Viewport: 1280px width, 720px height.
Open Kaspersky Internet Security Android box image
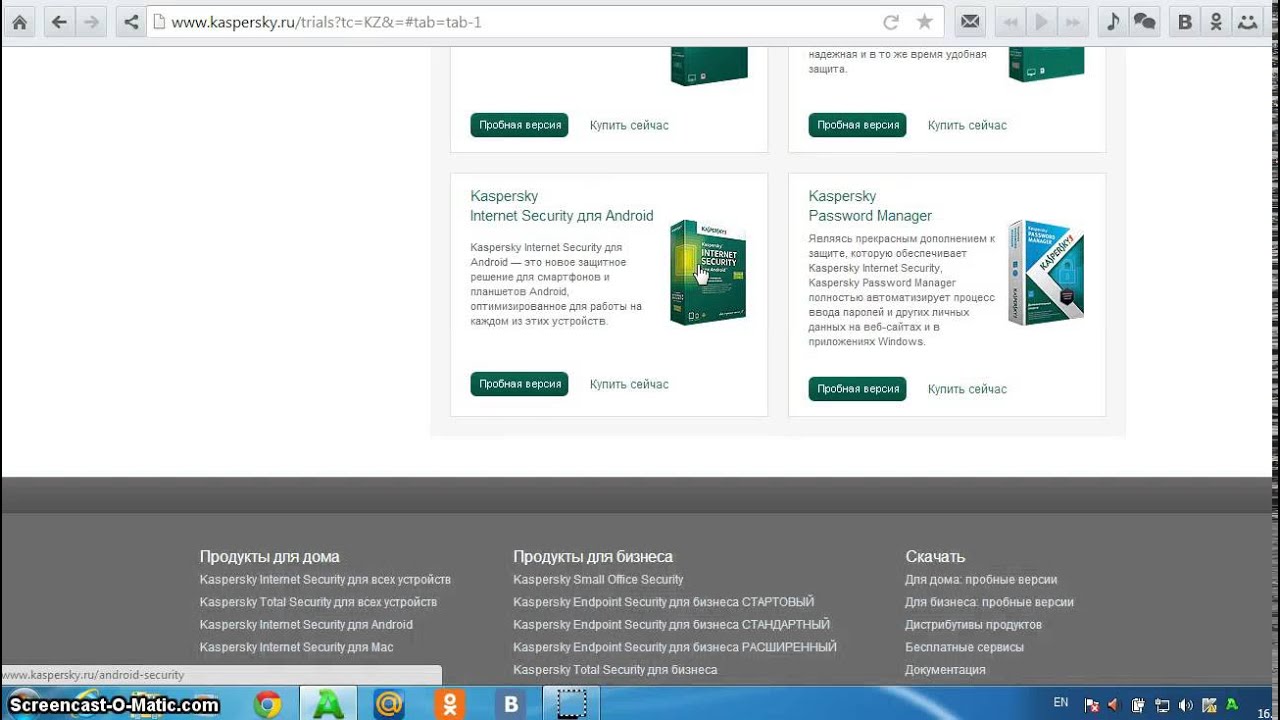coord(708,272)
